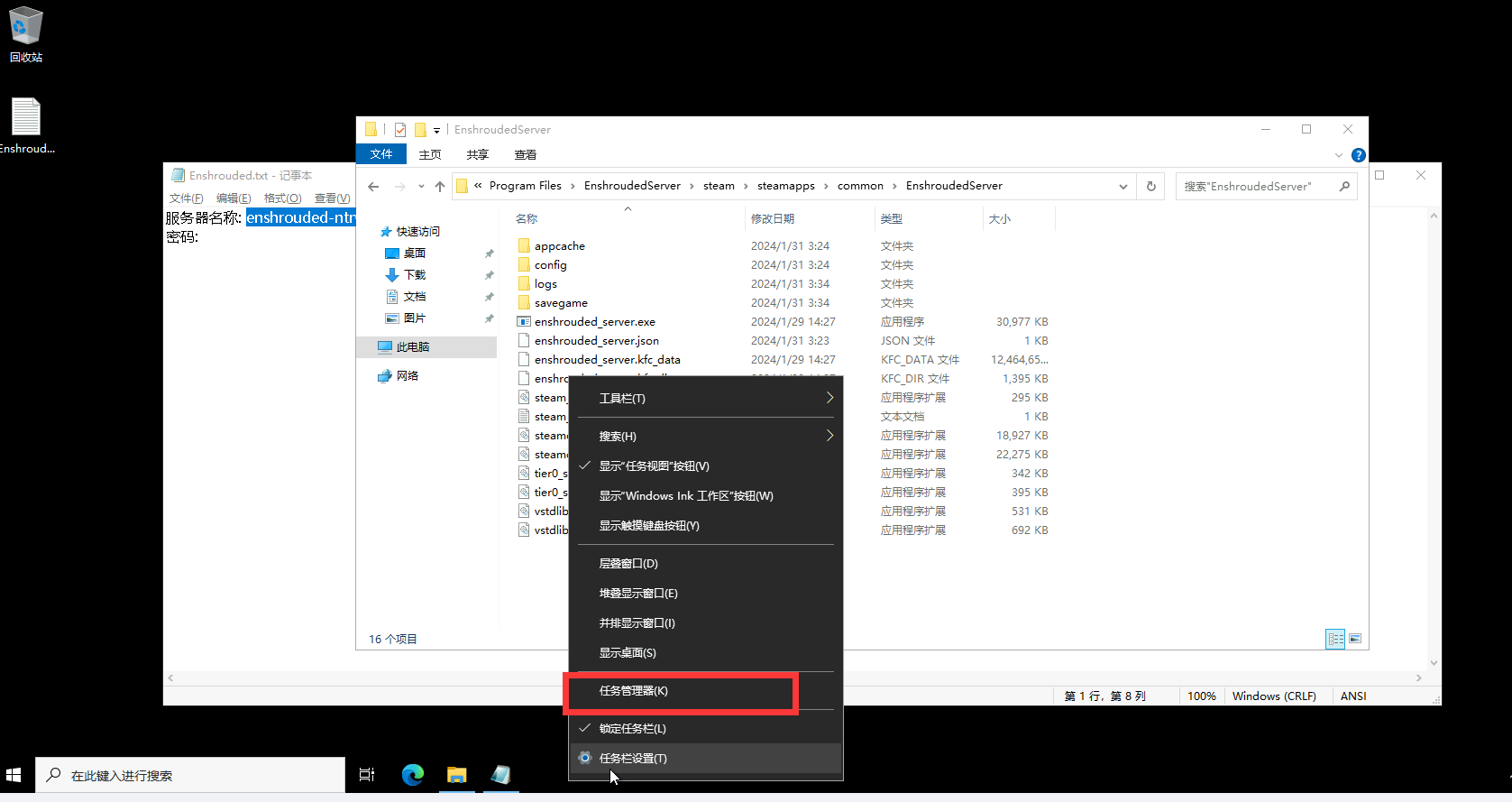Expand the address bar history dropdown
The height and width of the screenshot is (802, 1512).
[x=1123, y=187]
